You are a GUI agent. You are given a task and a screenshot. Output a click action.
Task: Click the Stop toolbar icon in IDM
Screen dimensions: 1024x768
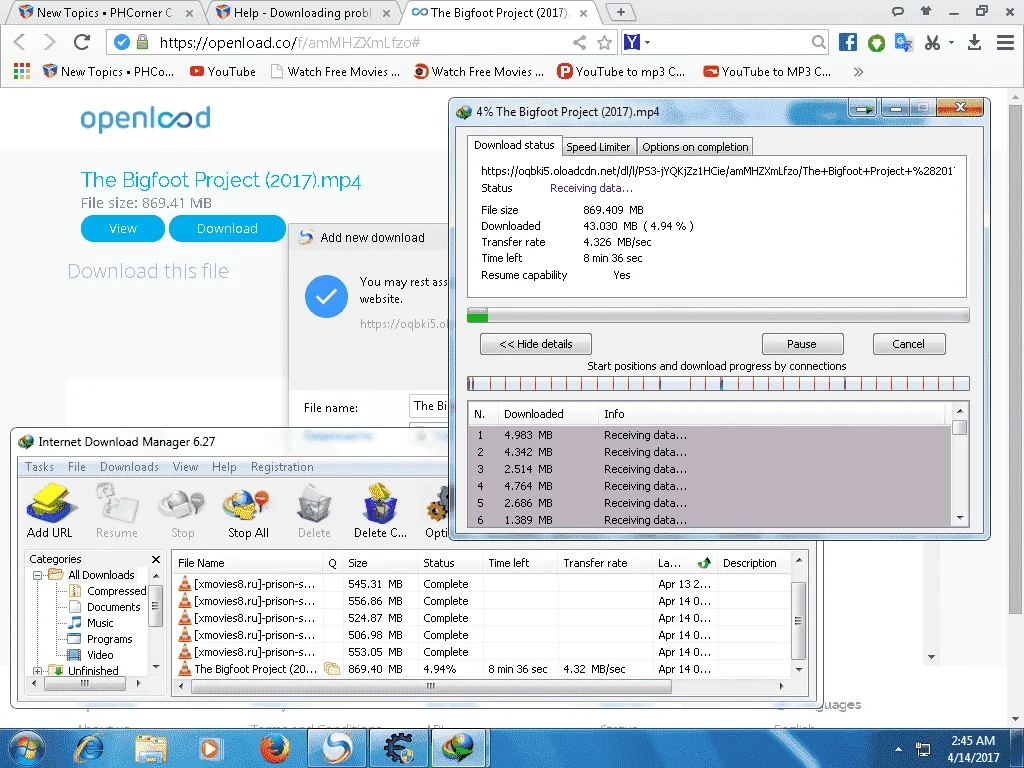[182, 511]
